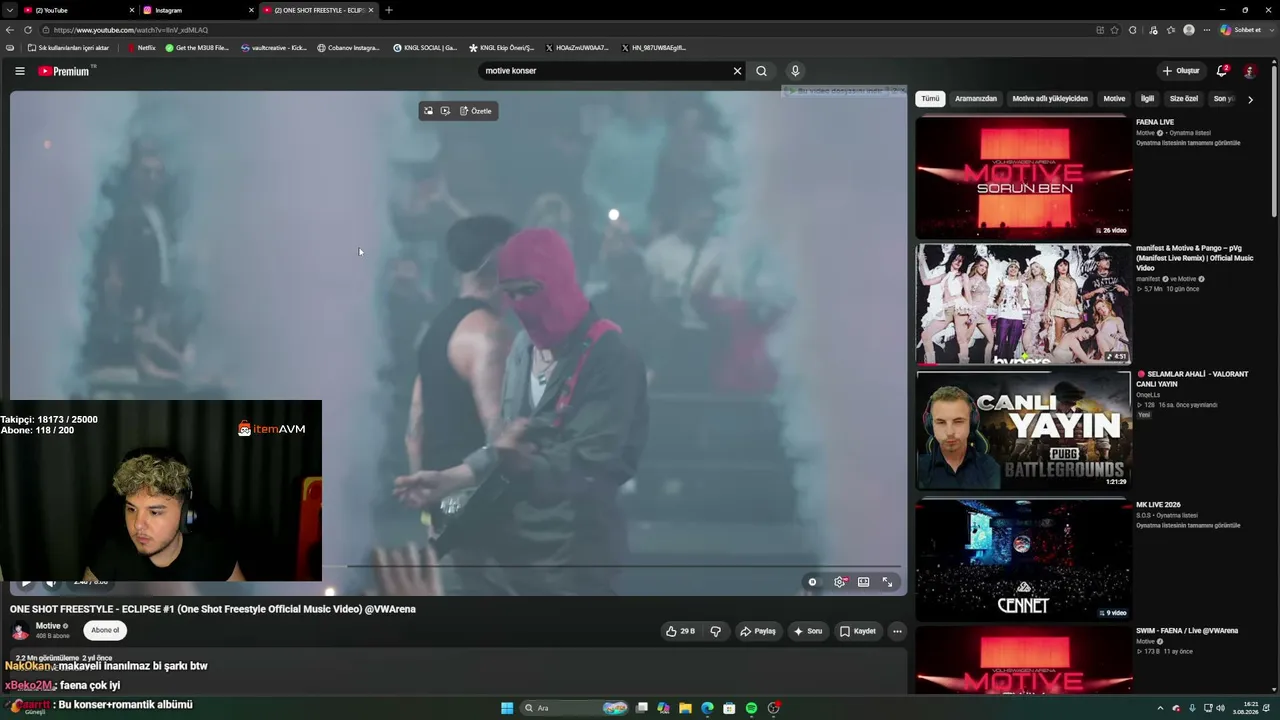Open the browser tab list dropdown
1280x720 pixels.
(x=9, y=10)
